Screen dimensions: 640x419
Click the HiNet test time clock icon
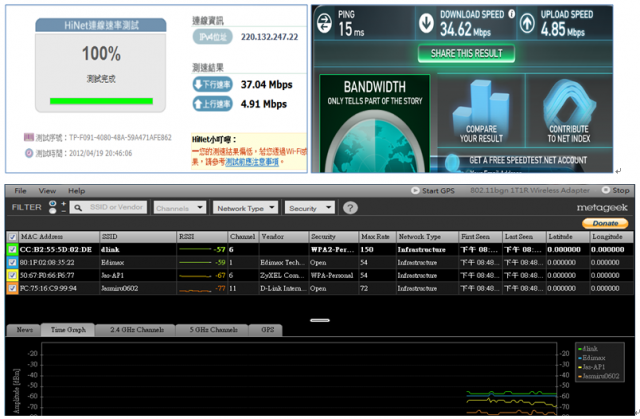coord(29,153)
